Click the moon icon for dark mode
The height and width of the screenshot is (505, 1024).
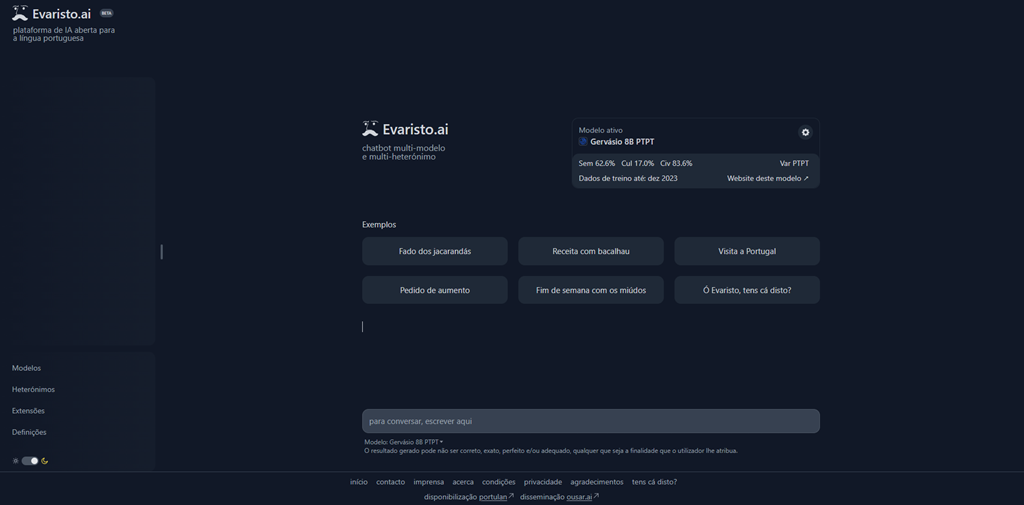coord(45,461)
